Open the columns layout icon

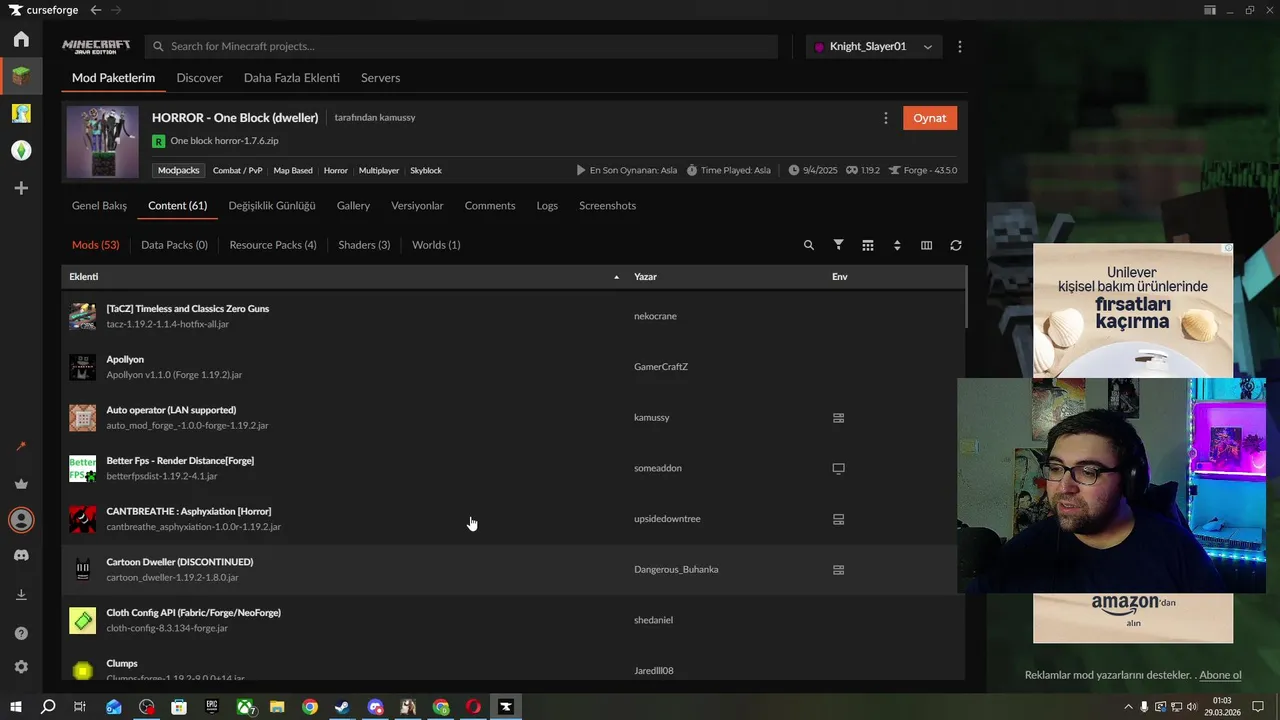pyautogui.click(x=926, y=245)
